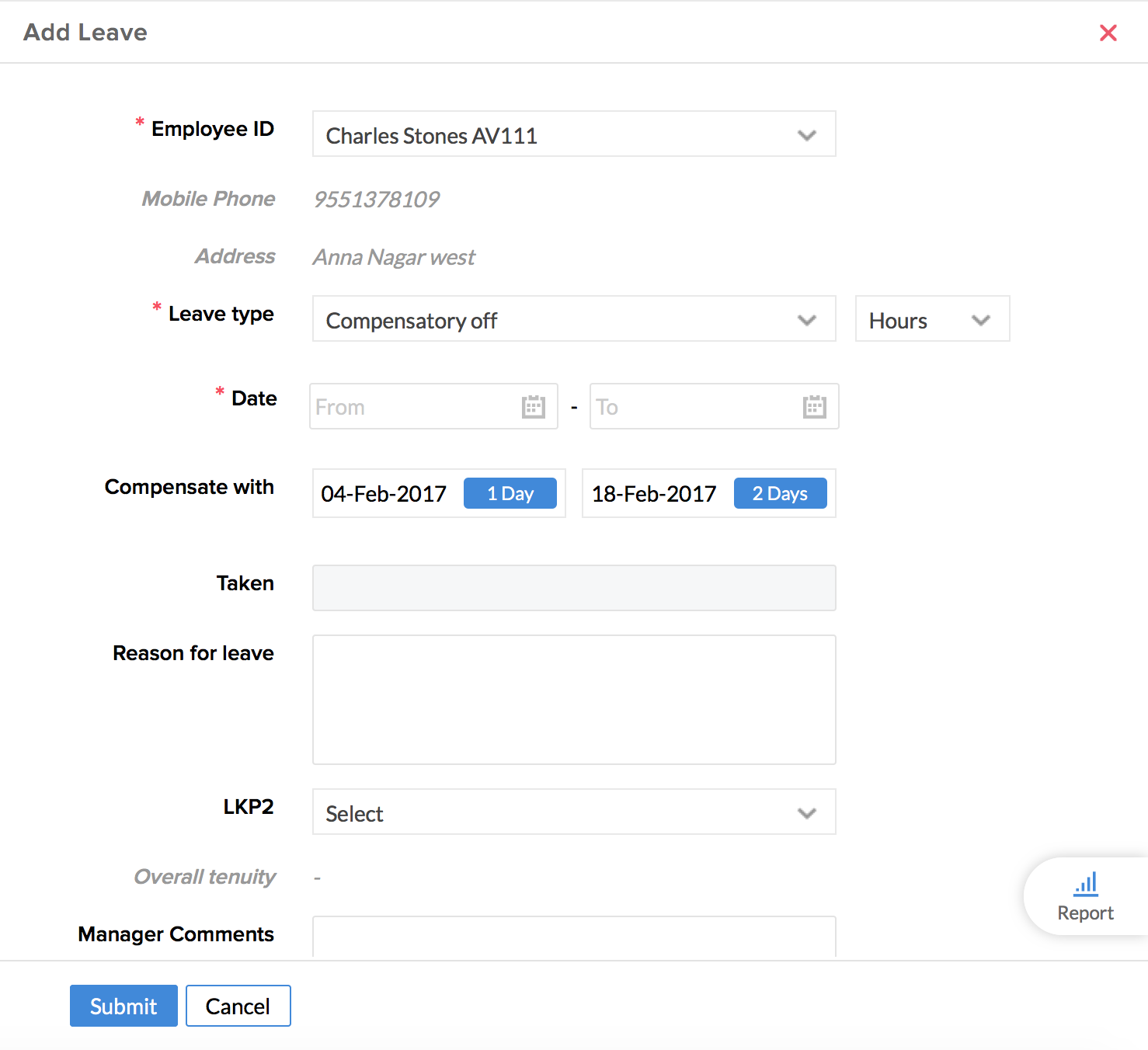Click the Taken field
This screenshot has height=1050, width=1148.
(x=573, y=588)
